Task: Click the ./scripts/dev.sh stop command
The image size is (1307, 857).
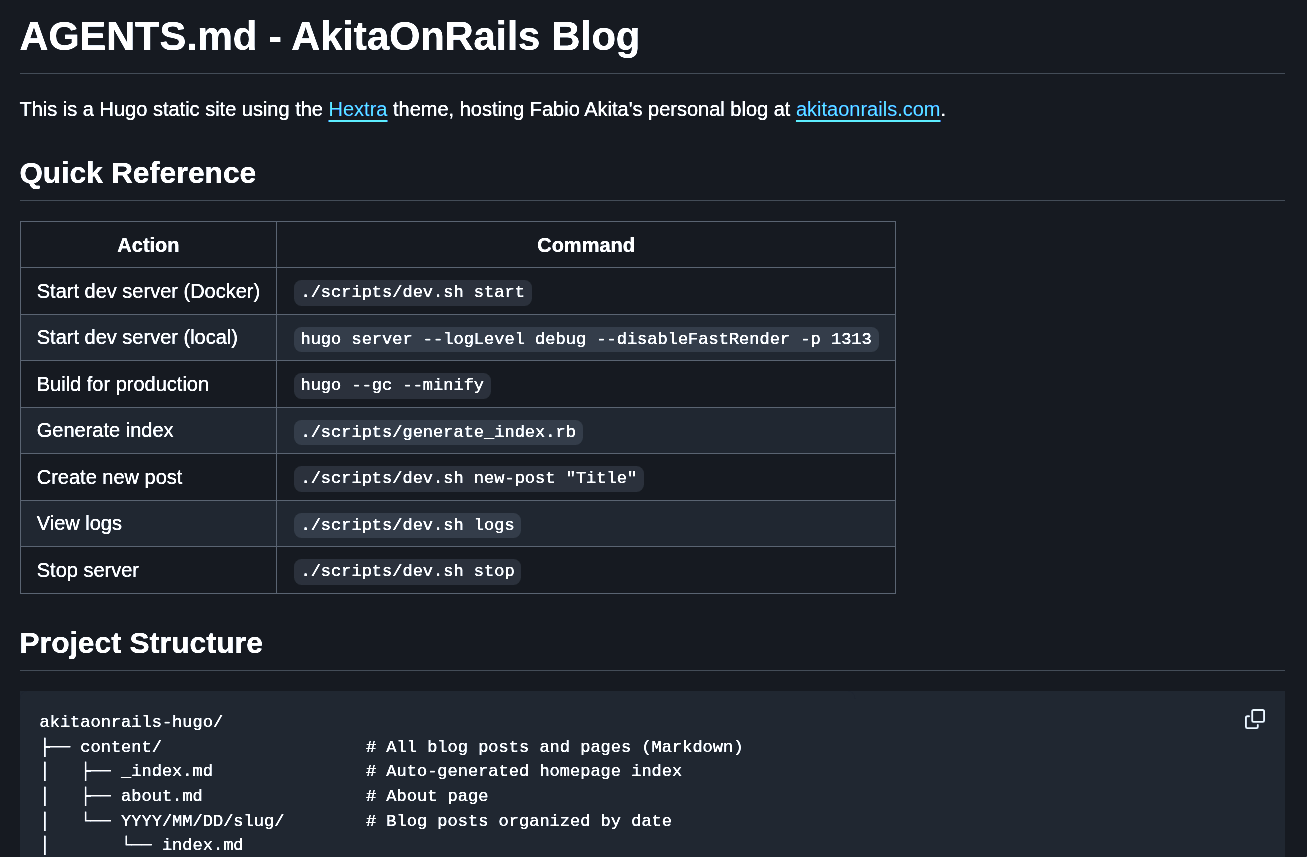Action: (407, 571)
